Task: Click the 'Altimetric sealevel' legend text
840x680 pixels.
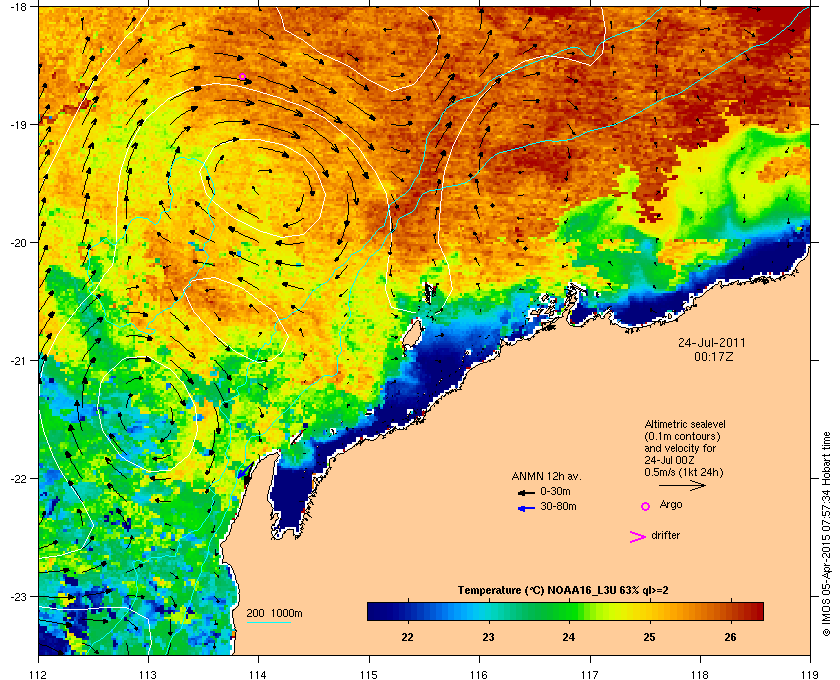Action: click(x=685, y=424)
